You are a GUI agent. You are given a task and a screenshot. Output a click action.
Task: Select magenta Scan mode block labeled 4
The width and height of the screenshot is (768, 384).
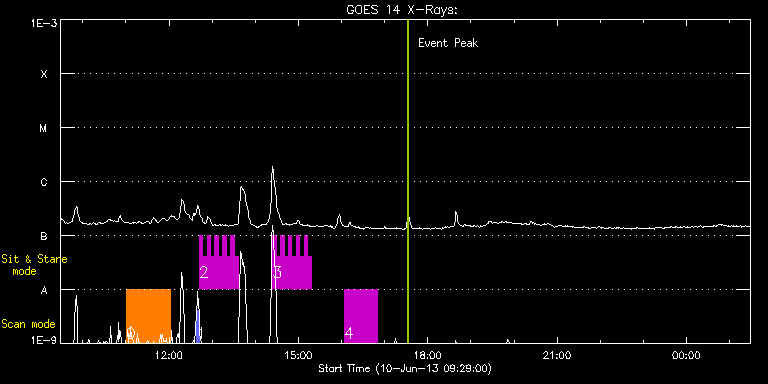tap(361, 316)
